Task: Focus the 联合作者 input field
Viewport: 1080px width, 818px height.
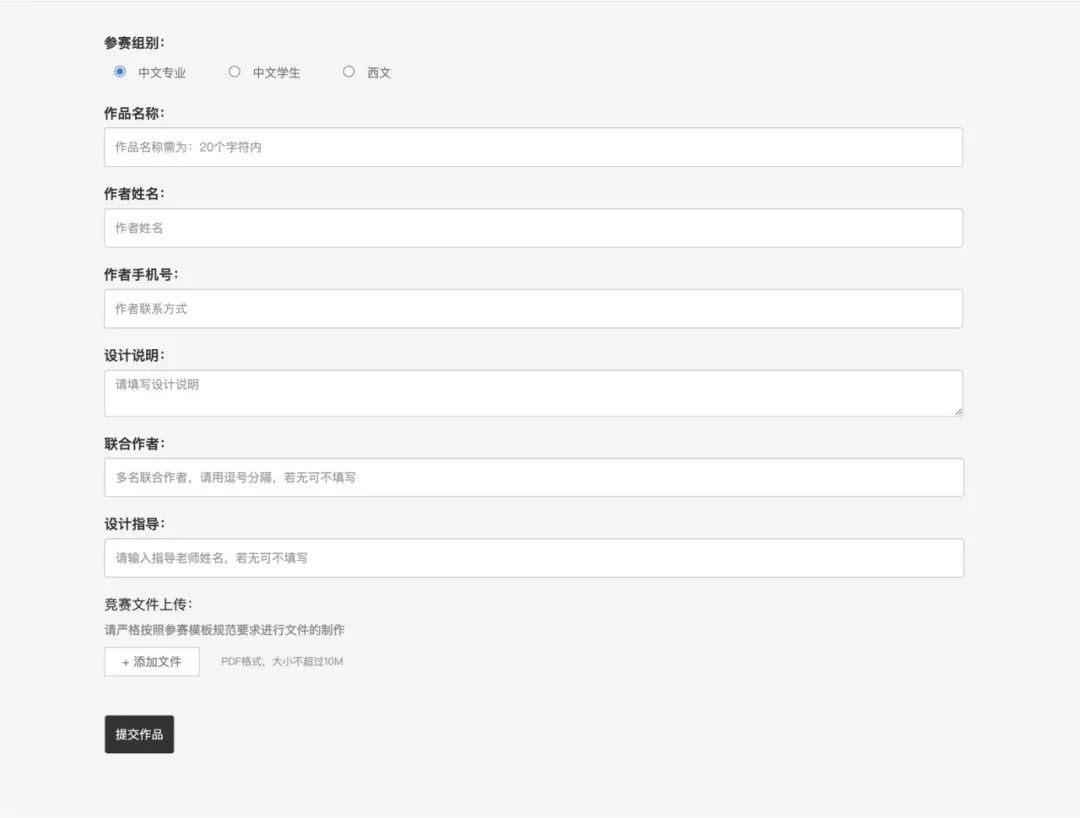Action: (x=533, y=478)
